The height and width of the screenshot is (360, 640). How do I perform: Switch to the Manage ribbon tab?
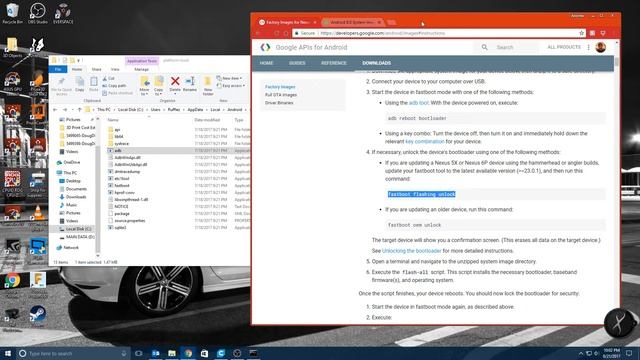pos(142,69)
